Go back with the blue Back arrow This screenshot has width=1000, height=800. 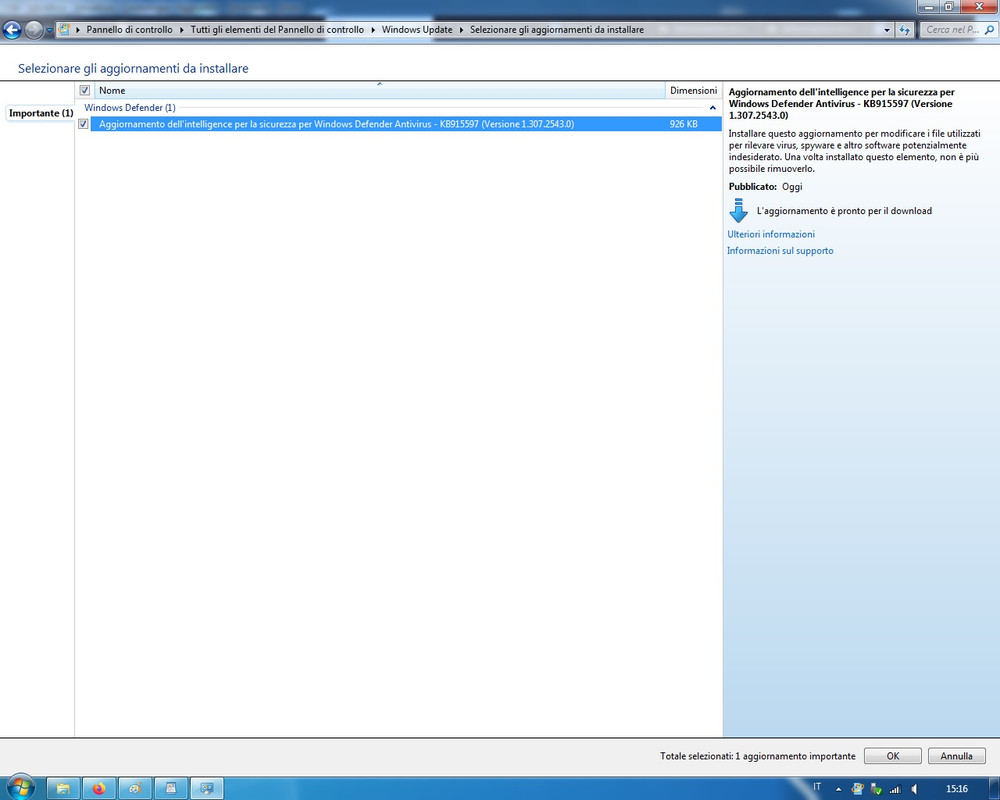pos(12,29)
